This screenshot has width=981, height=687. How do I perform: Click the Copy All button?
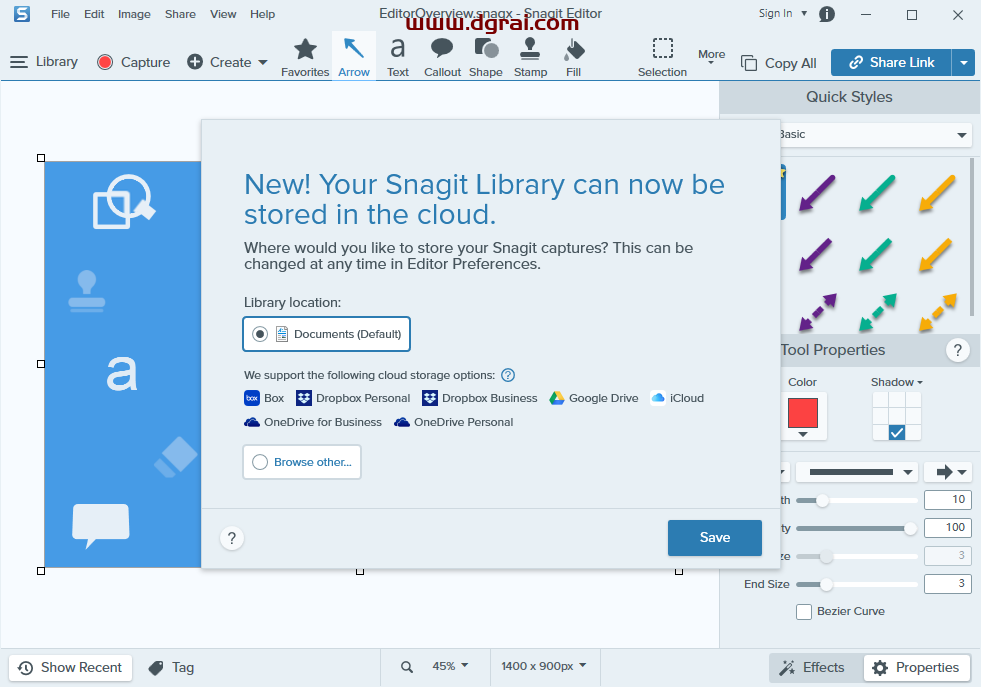pos(779,63)
